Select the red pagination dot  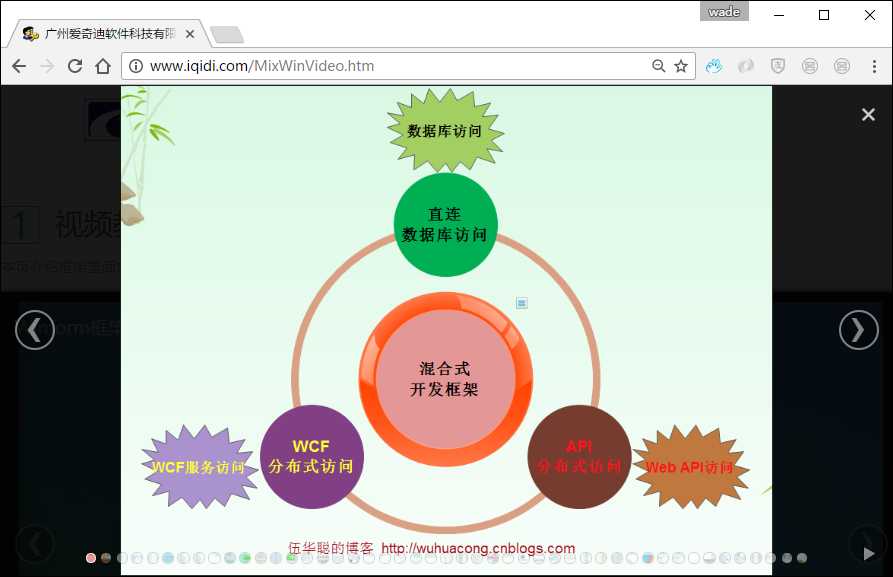point(90,558)
